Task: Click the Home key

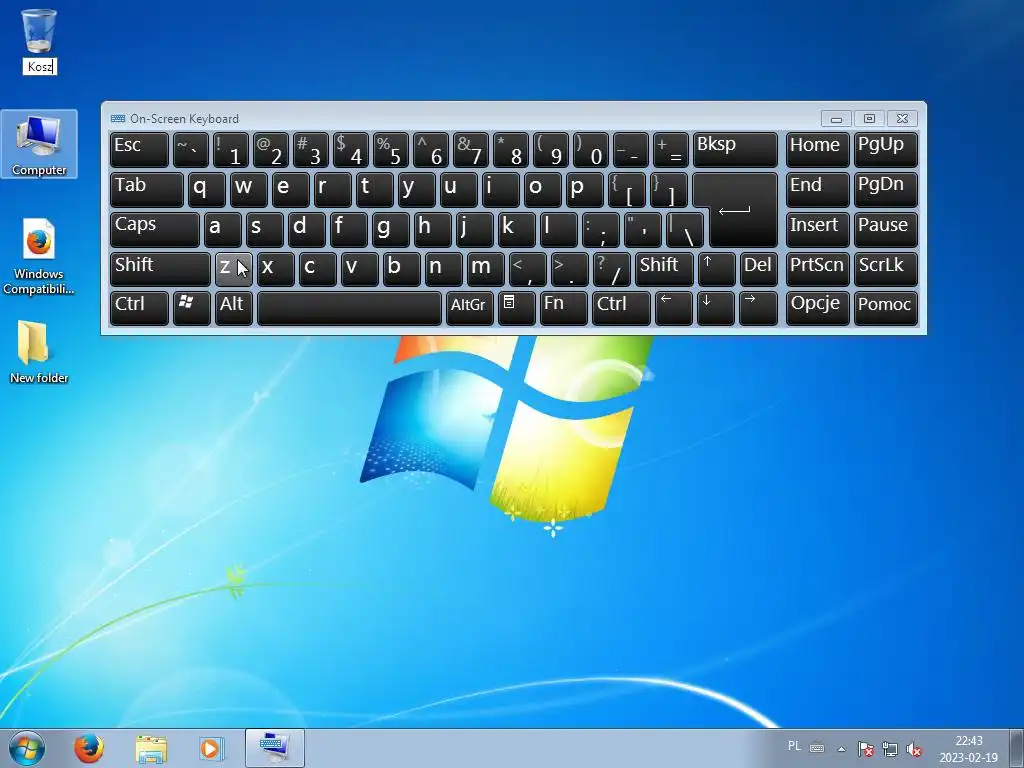Action: 818,150
